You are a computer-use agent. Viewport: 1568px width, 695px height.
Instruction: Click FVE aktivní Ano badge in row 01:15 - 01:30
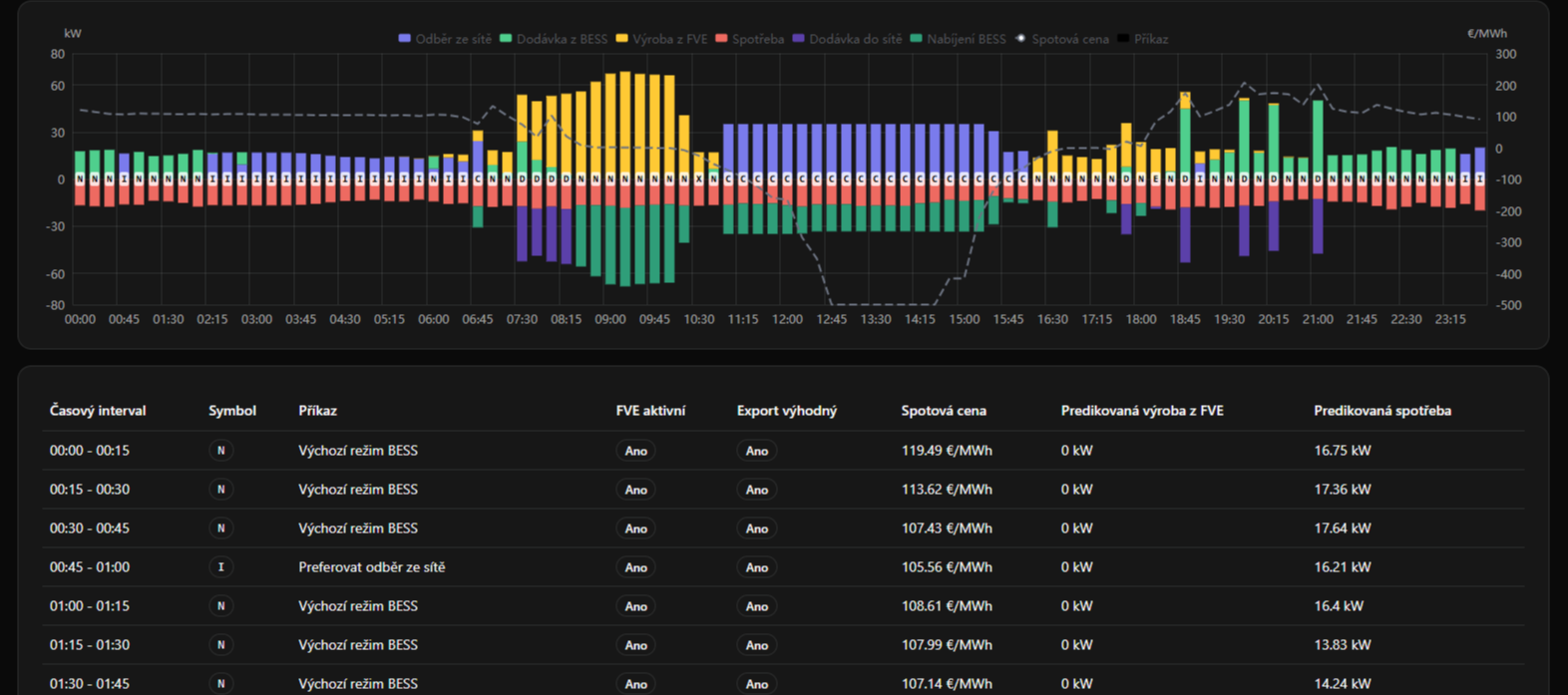(x=635, y=645)
